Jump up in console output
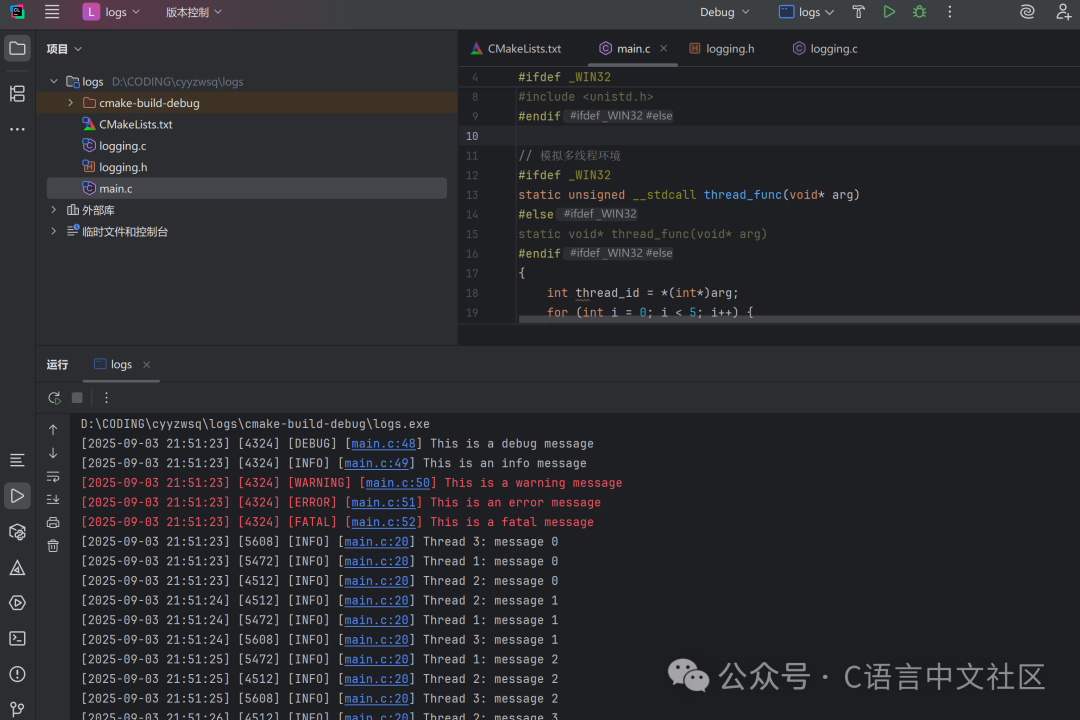The width and height of the screenshot is (1080, 720). [53, 430]
